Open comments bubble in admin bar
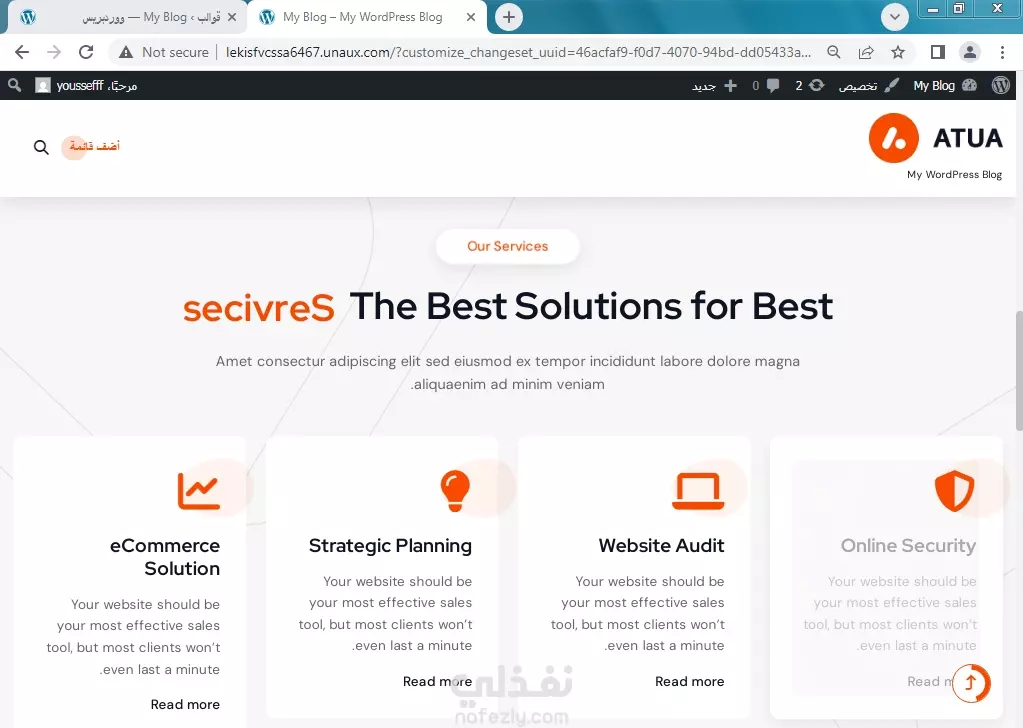1023x728 pixels. [x=766, y=85]
